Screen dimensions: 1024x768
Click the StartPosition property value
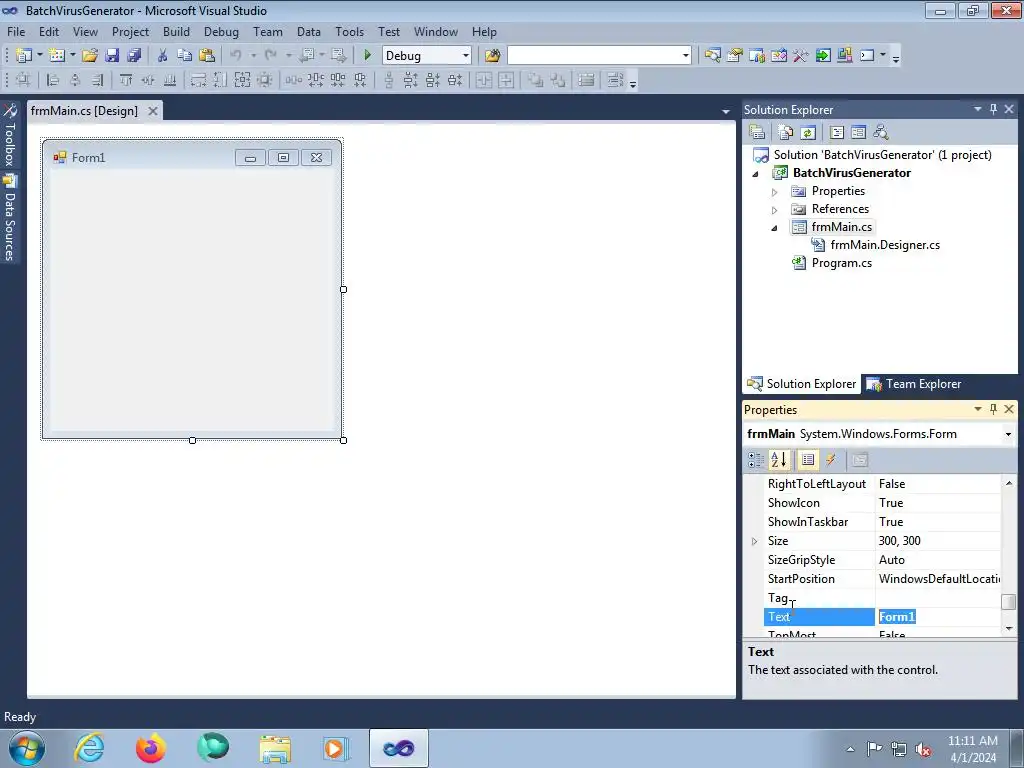pyautogui.click(x=938, y=579)
